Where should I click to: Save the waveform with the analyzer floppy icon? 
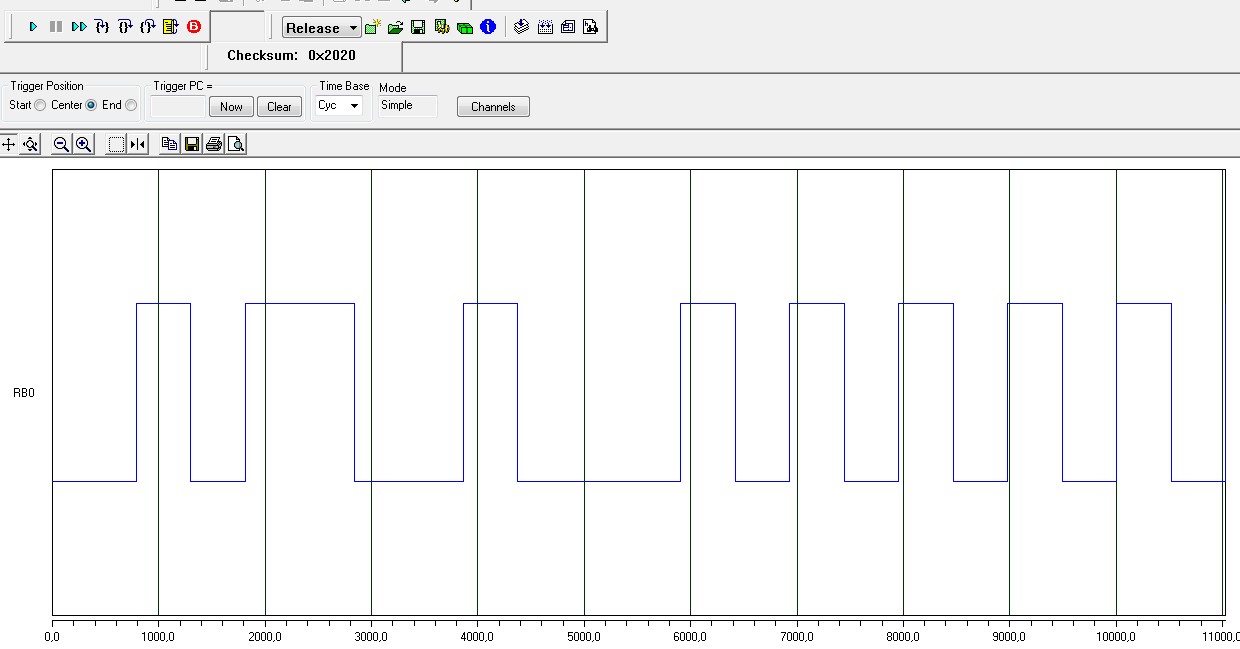click(x=191, y=144)
